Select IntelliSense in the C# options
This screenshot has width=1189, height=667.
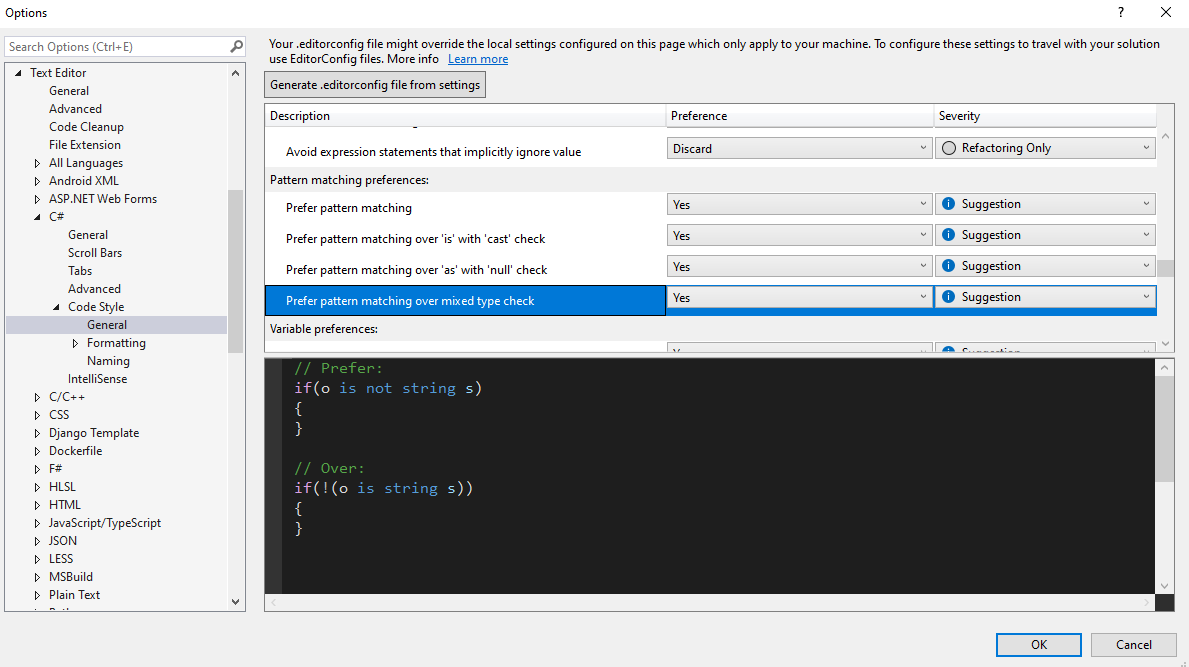tap(97, 379)
